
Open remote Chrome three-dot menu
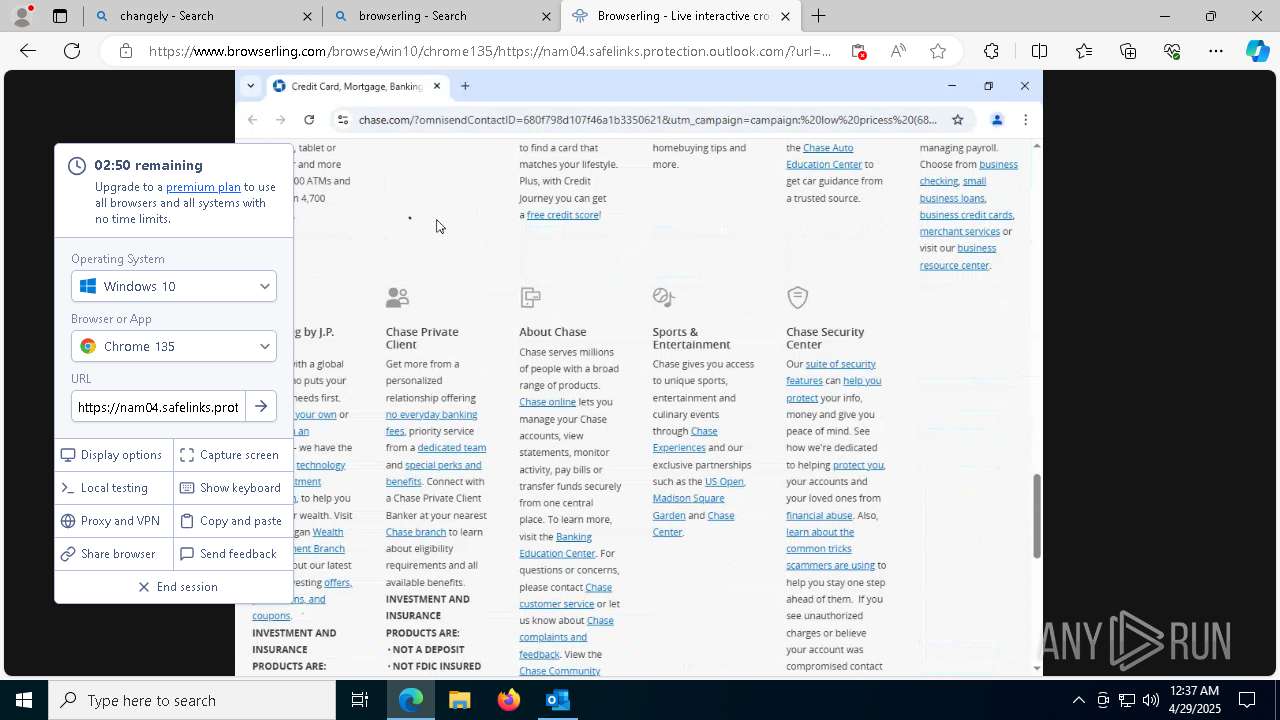pyautogui.click(x=1025, y=120)
